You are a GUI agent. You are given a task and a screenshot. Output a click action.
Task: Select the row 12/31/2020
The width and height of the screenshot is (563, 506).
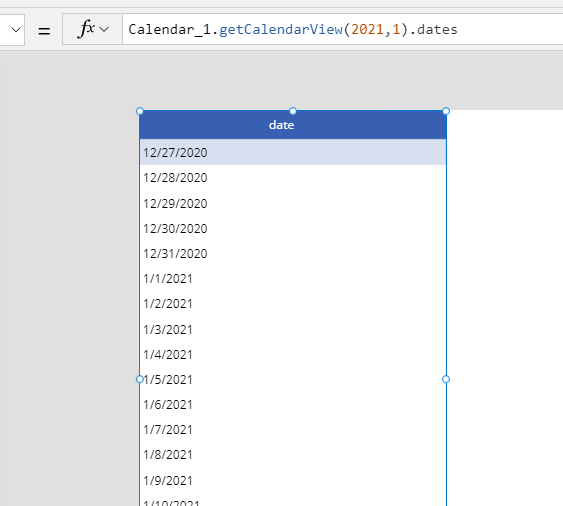[293, 254]
